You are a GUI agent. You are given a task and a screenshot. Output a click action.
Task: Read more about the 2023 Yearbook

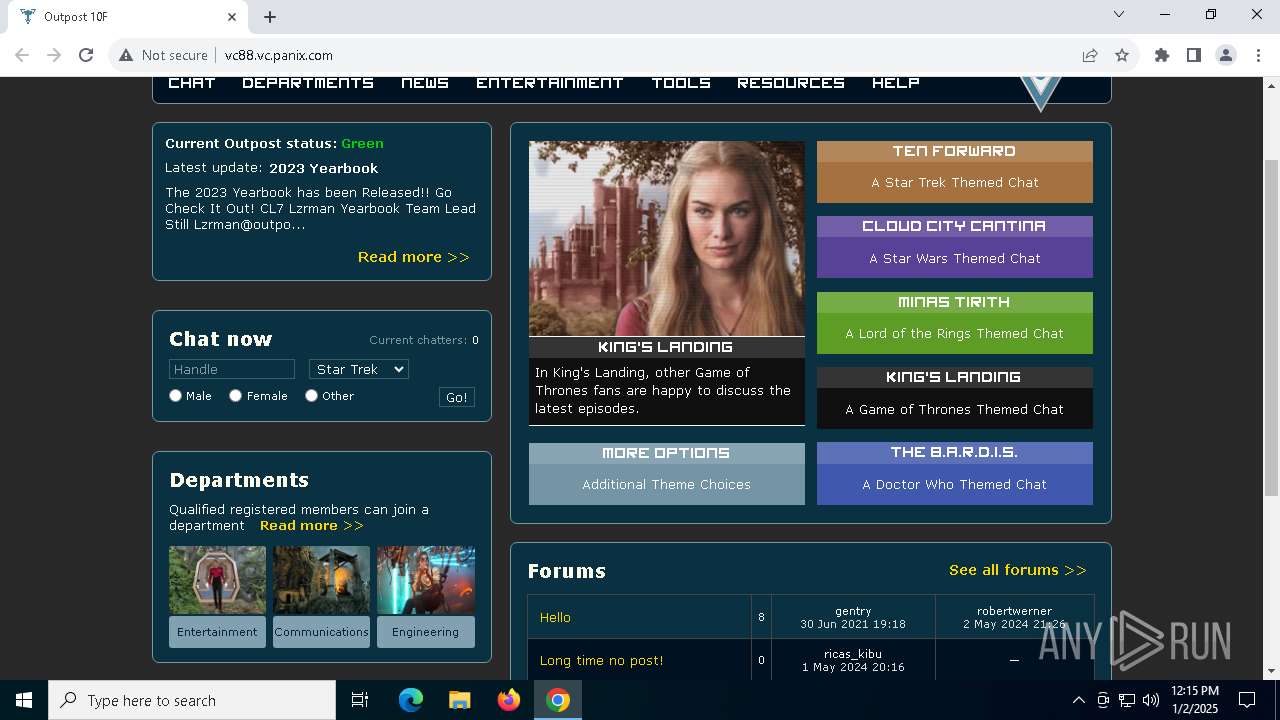pyautogui.click(x=413, y=257)
